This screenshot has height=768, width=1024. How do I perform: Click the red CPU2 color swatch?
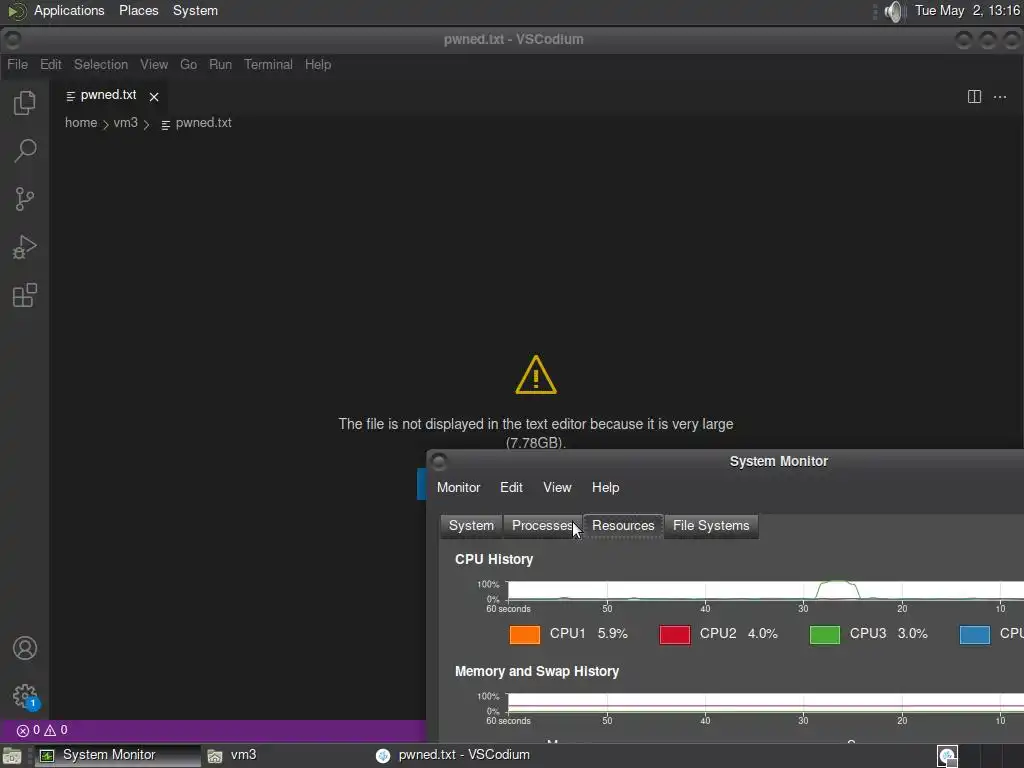[675, 634]
